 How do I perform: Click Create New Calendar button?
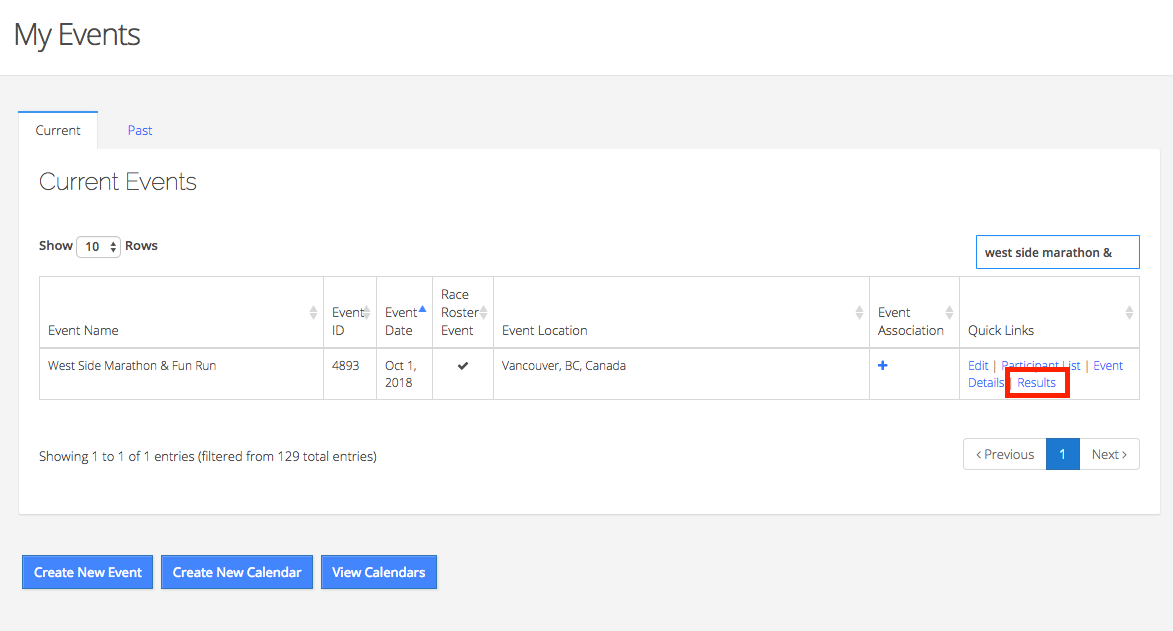pyautogui.click(x=236, y=572)
